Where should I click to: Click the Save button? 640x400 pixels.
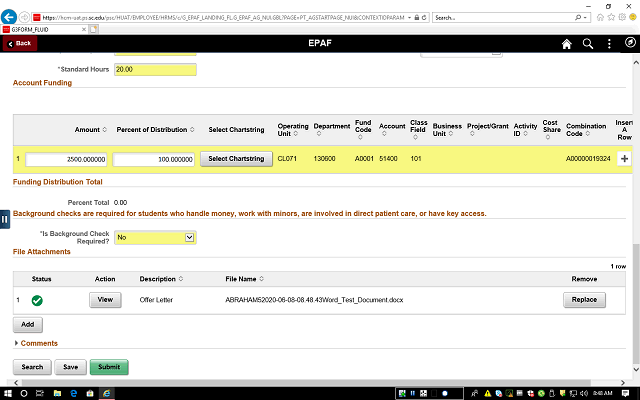tap(71, 367)
